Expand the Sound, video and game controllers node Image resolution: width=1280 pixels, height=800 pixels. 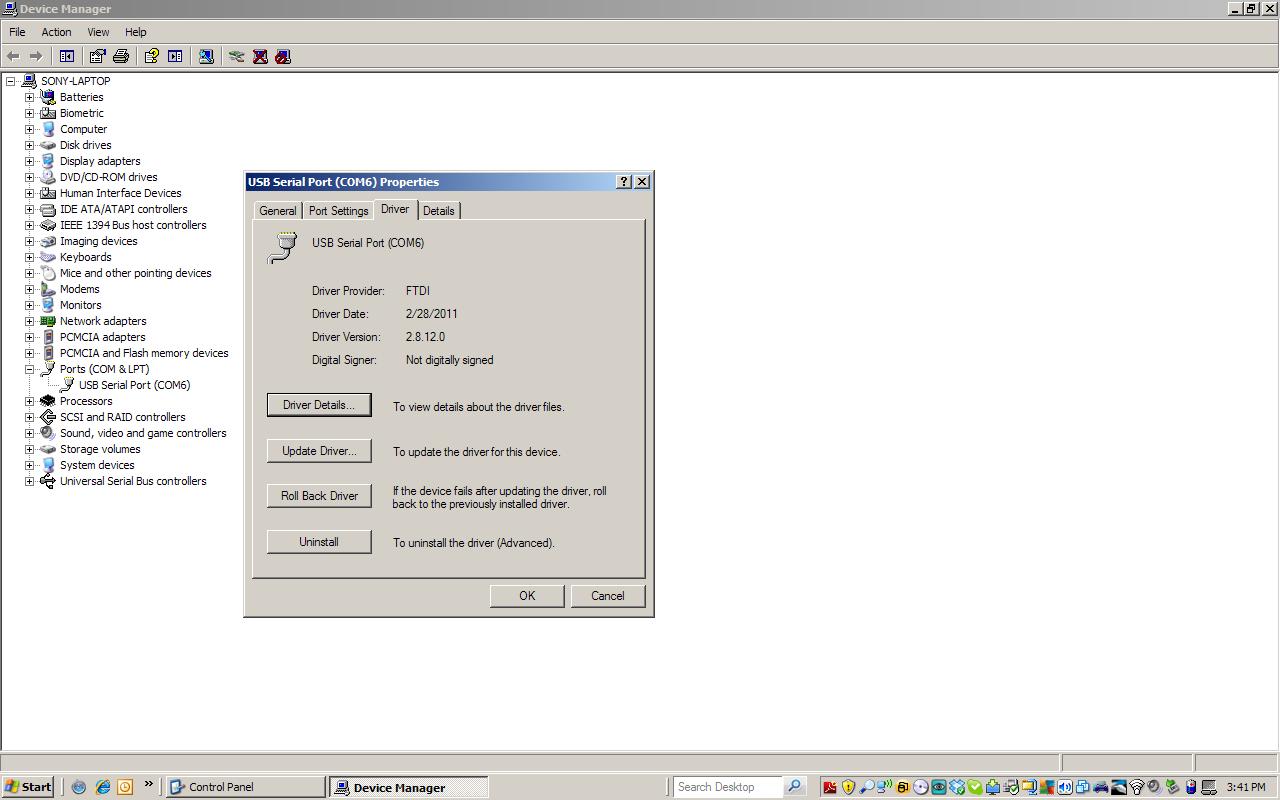30,433
